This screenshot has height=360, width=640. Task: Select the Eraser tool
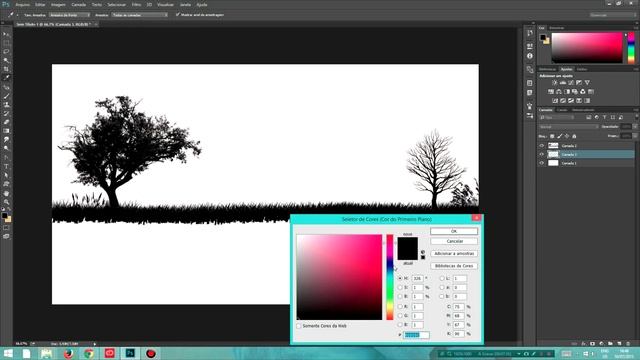[x=6, y=122]
